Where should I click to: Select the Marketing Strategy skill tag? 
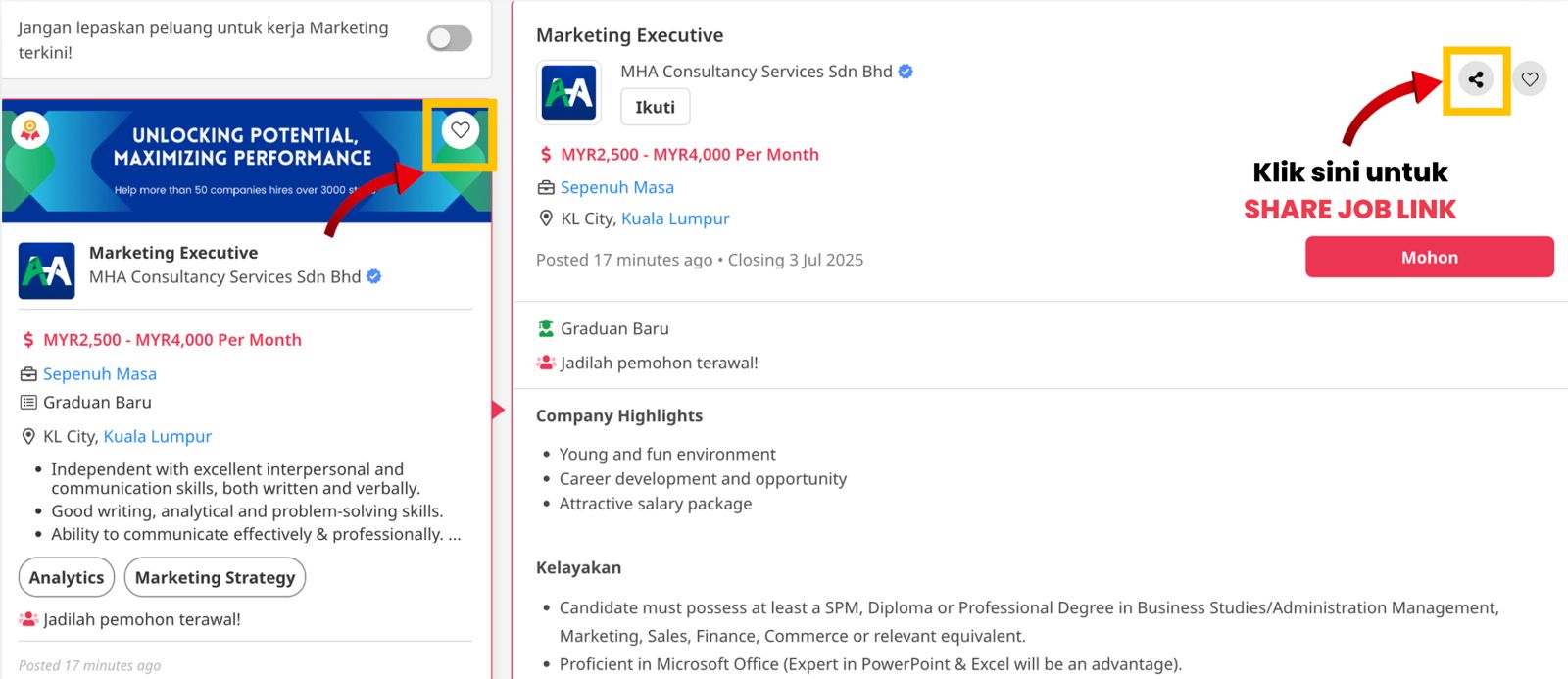click(216, 577)
